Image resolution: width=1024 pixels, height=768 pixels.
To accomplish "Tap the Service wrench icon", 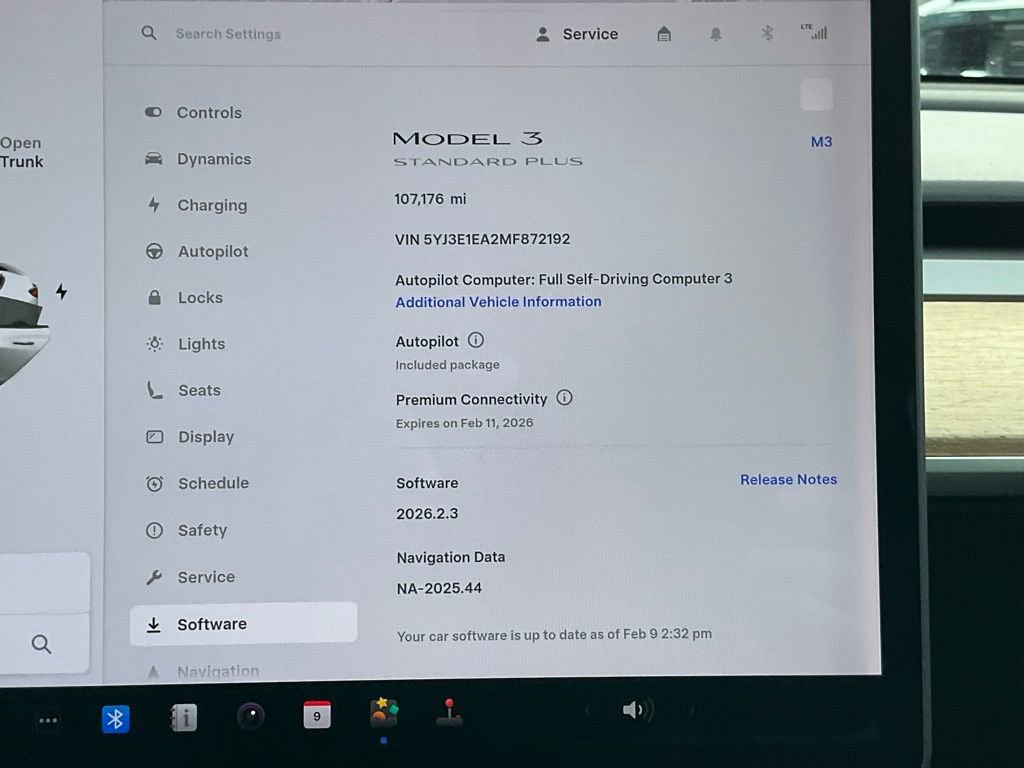I will (154, 577).
